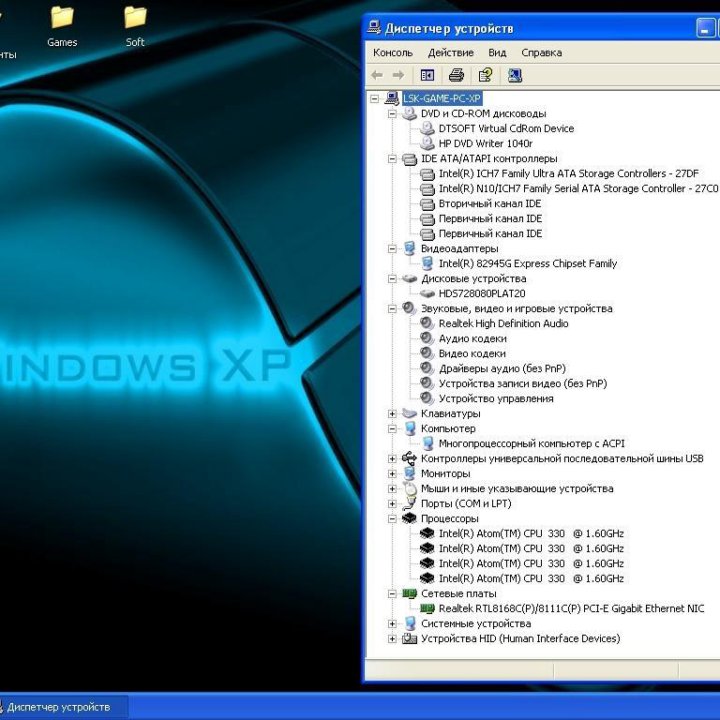The image size is (720, 720).
Task: Open the Справка menu
Action: tap(541, 53)
